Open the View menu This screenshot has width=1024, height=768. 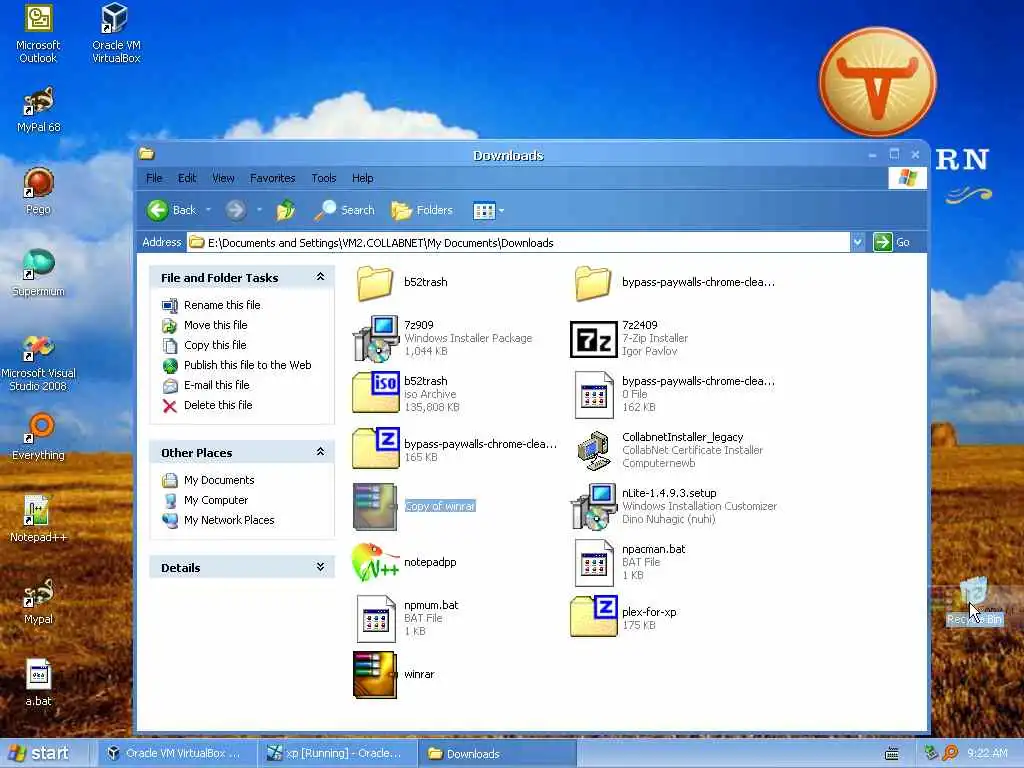[x=223, y=178]
